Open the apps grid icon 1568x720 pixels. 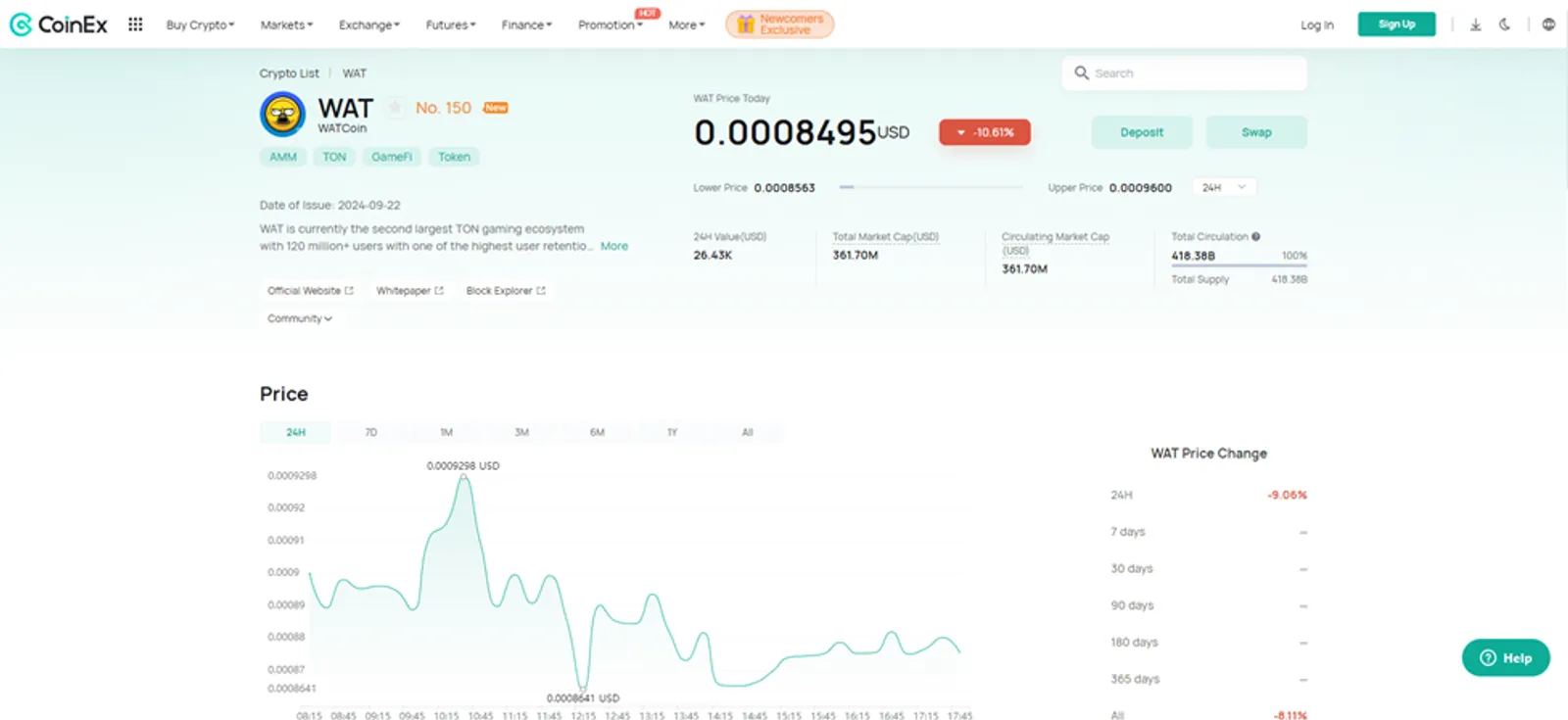click(x=135, y=24)
